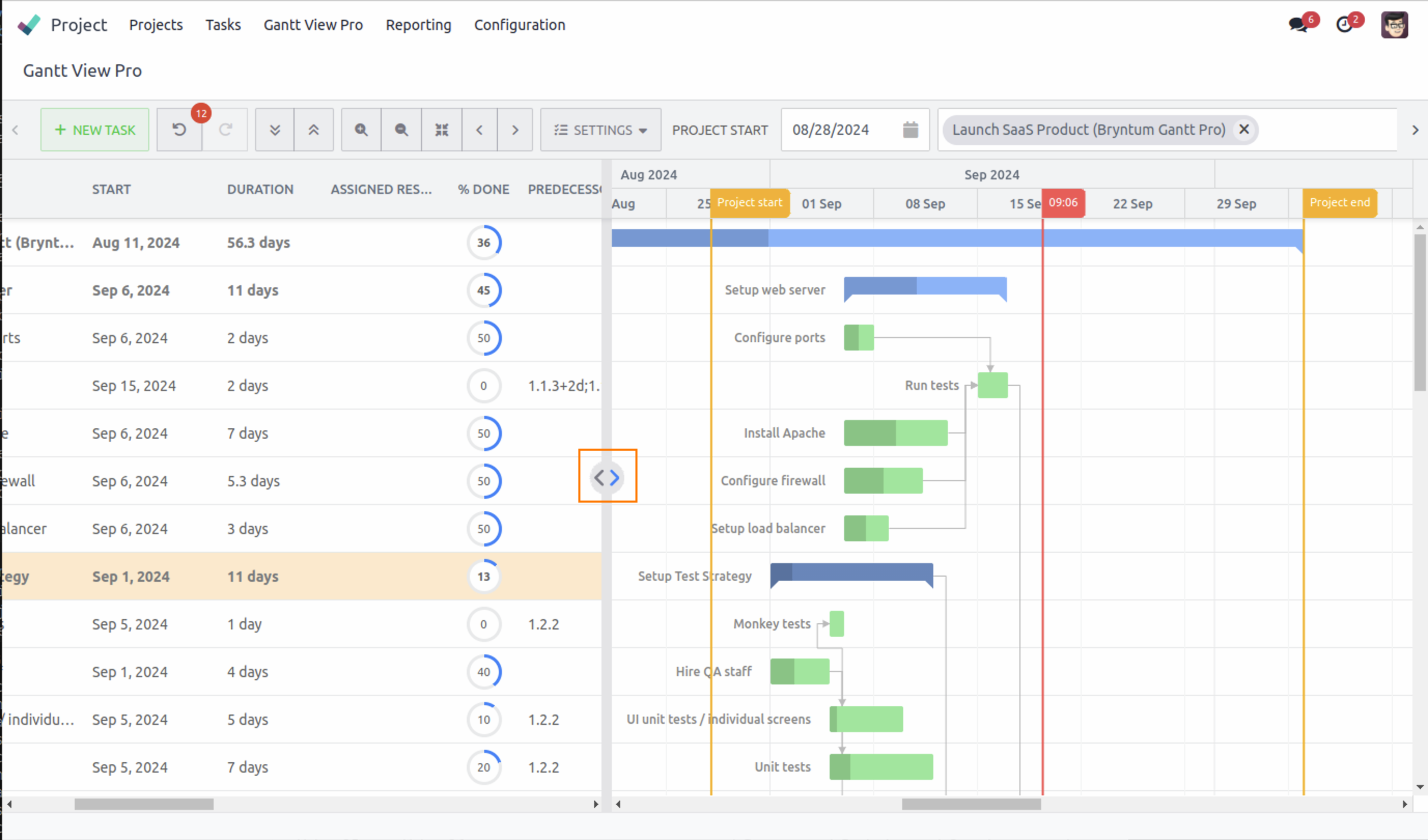This screenshot has width=1428, height=840.
Task: Create a new task
Action: point(95,129)
